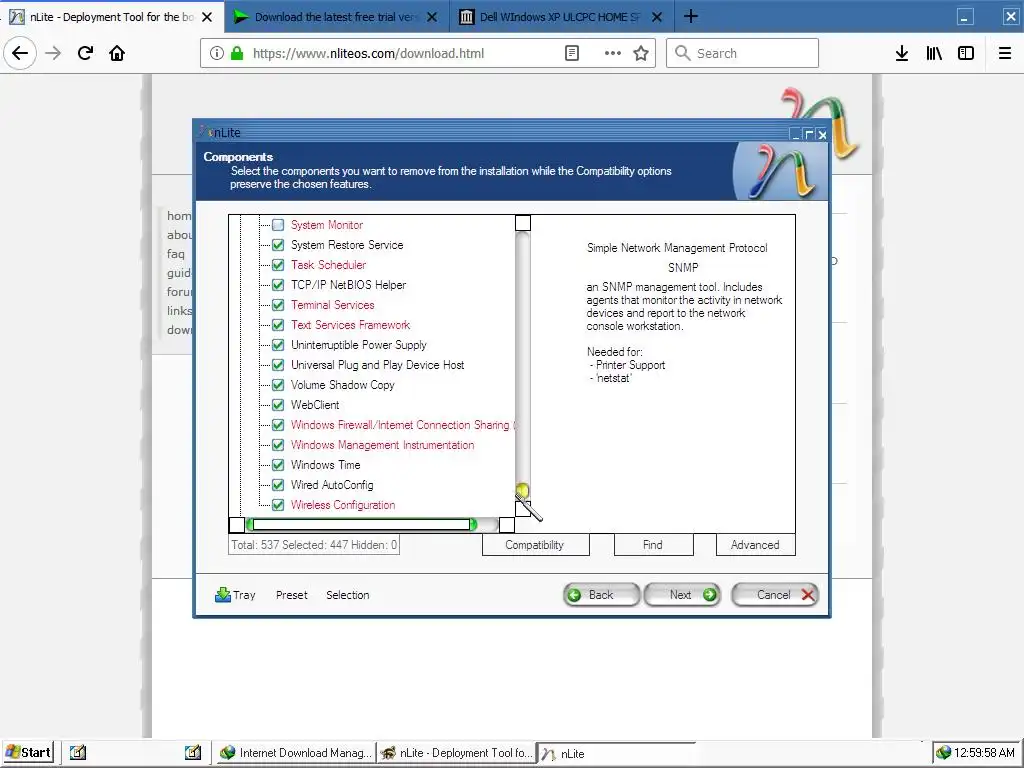Click the green padlock security icon
This screenshot has width=1024, height=768.
coord(237,53)
